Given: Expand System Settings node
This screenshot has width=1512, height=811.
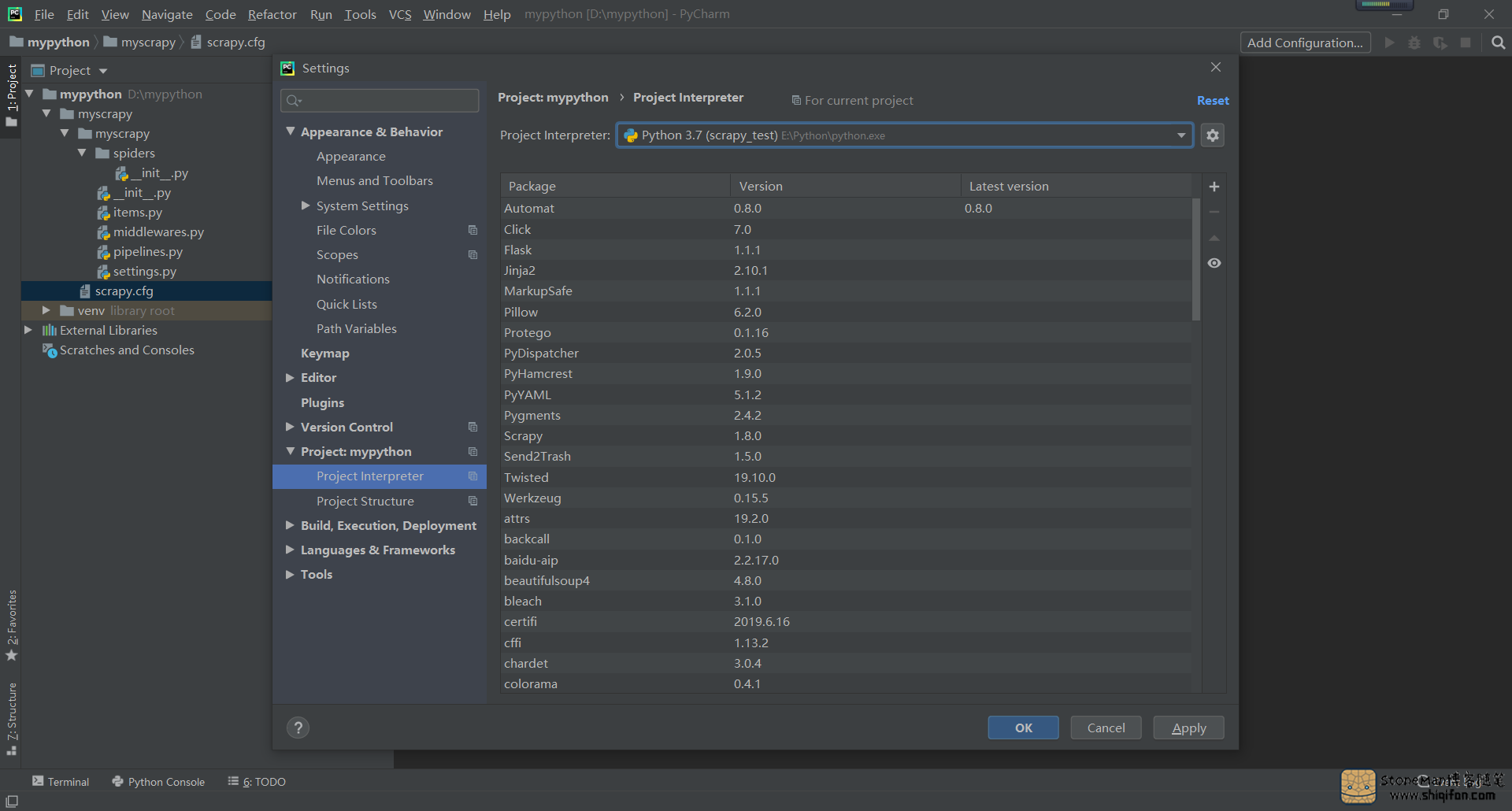Looking at the screenshot, I should tap(306, 206).
